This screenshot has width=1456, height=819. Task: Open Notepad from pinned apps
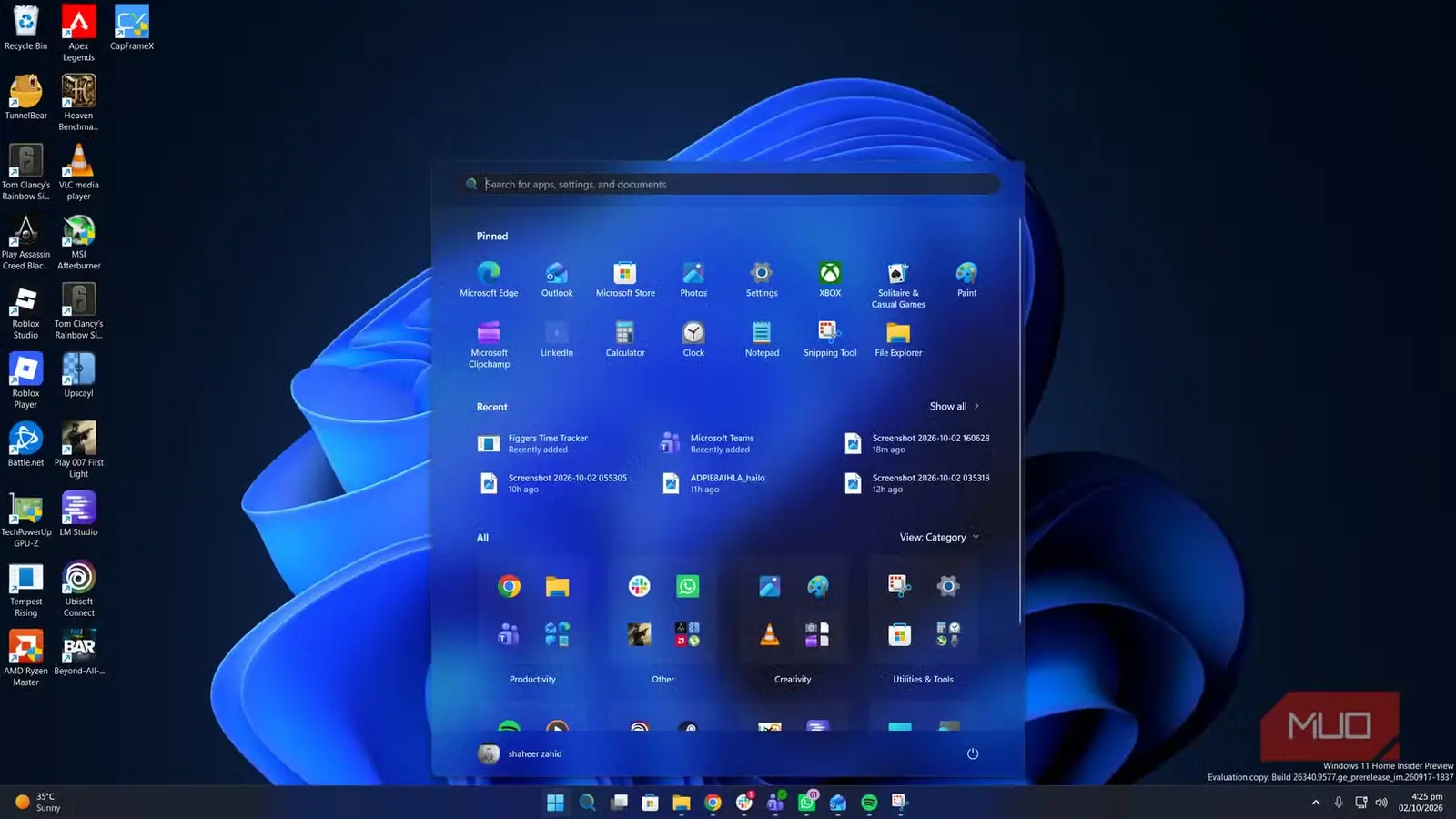pyautogui.click(x=762, y=339)
